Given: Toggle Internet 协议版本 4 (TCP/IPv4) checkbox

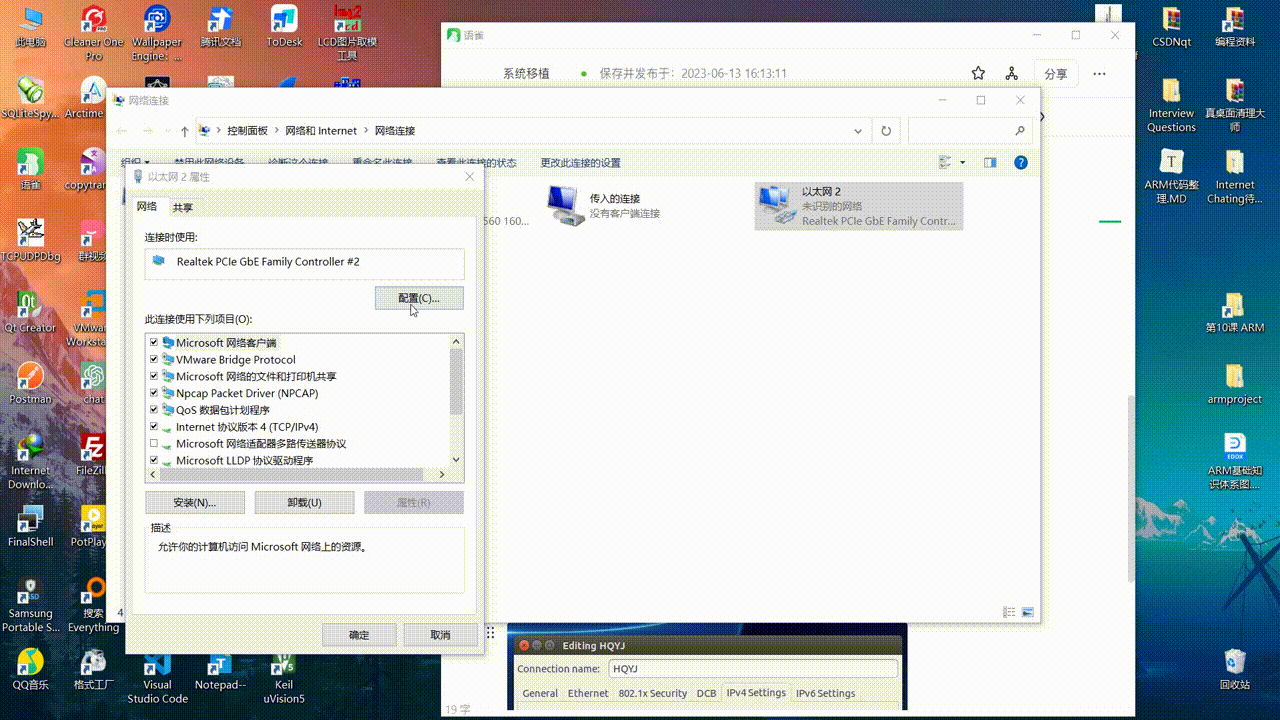Looking at the screenshot, I should click(x=154, y=427).
